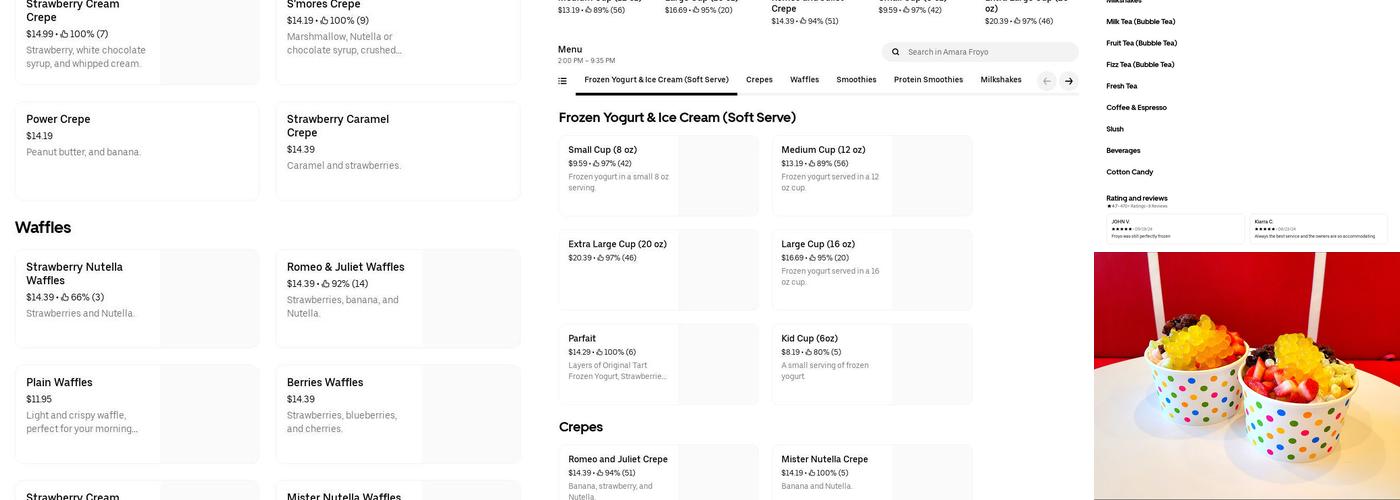Open the Cotton Candy category
Image resolution: width=1400 pixels, height=500 pixels.
click(x=1129, y=172)
